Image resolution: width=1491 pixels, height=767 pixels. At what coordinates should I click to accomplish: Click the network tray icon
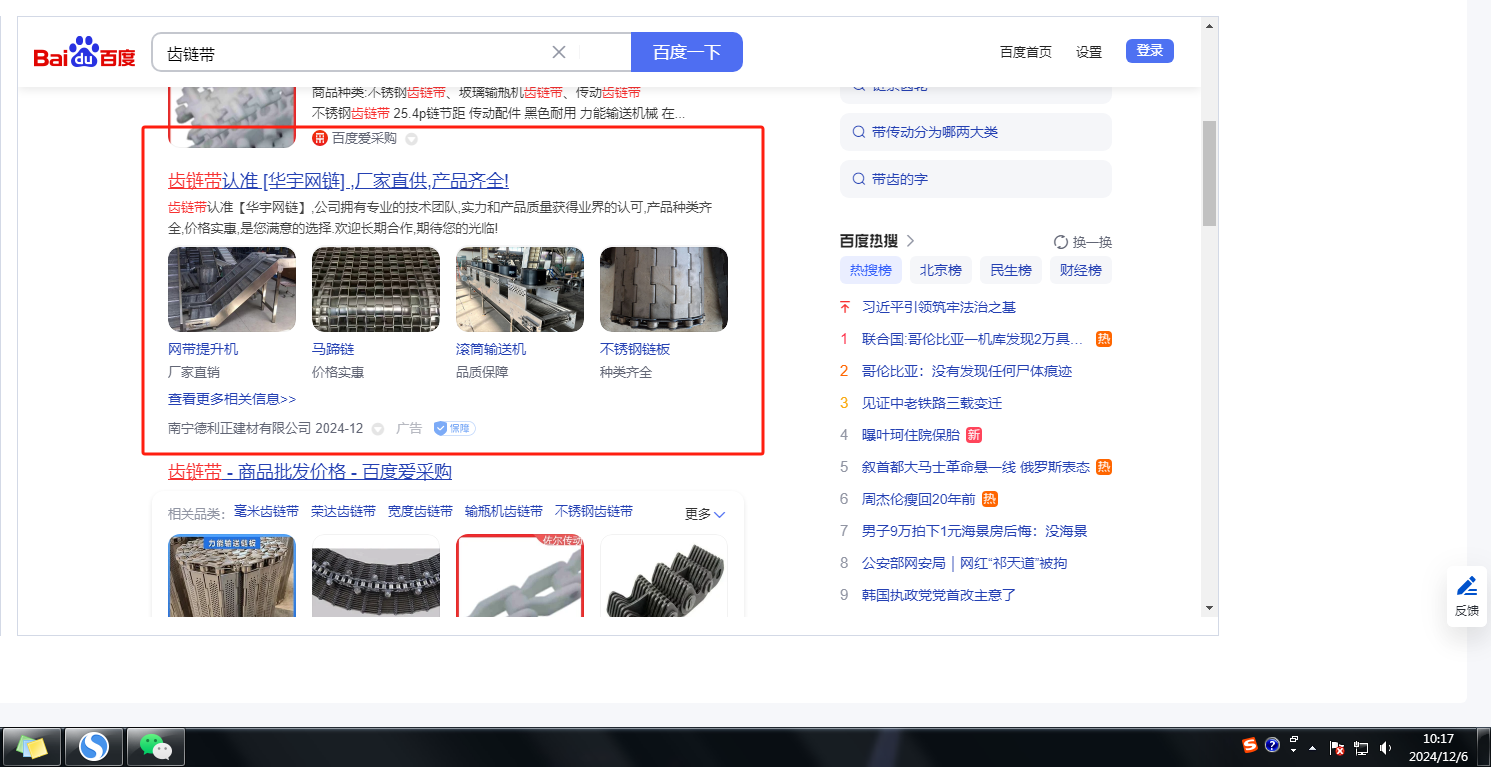[x=1361, y=747]
